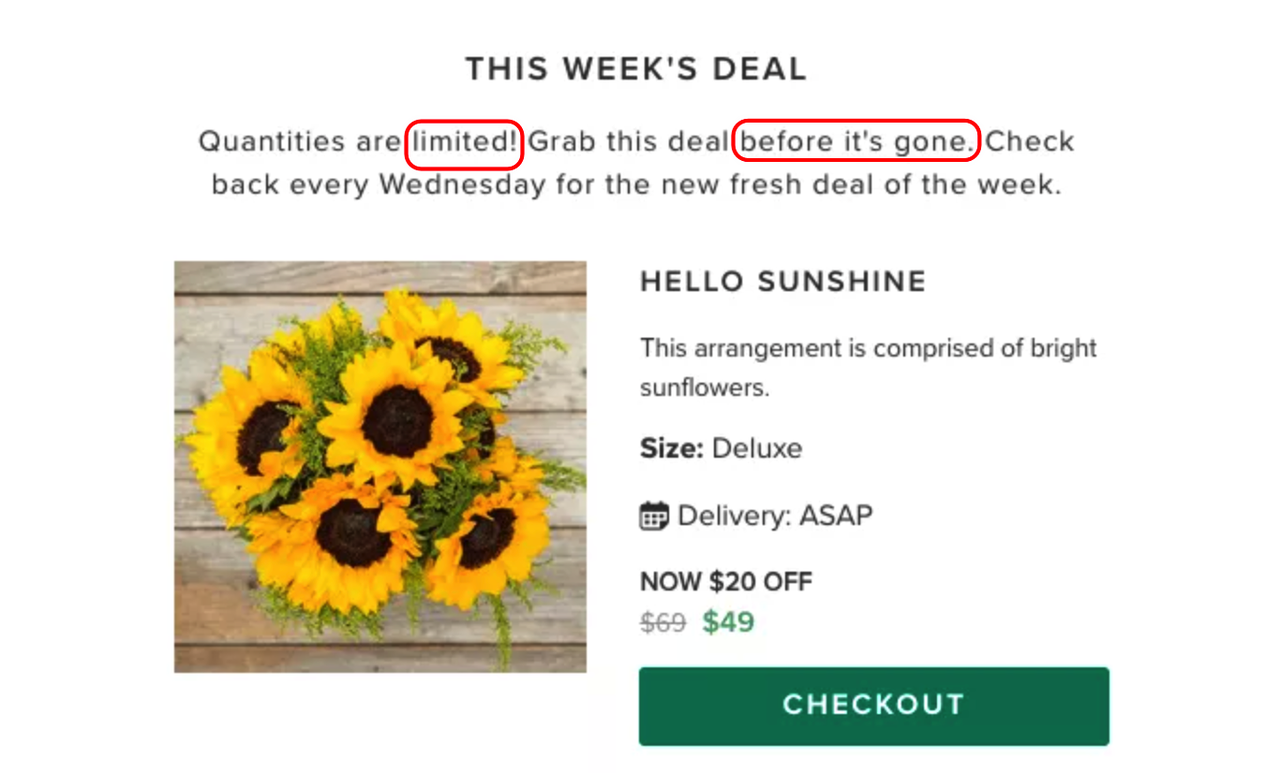Click the word Deluxe next to Size

(757, 448)
